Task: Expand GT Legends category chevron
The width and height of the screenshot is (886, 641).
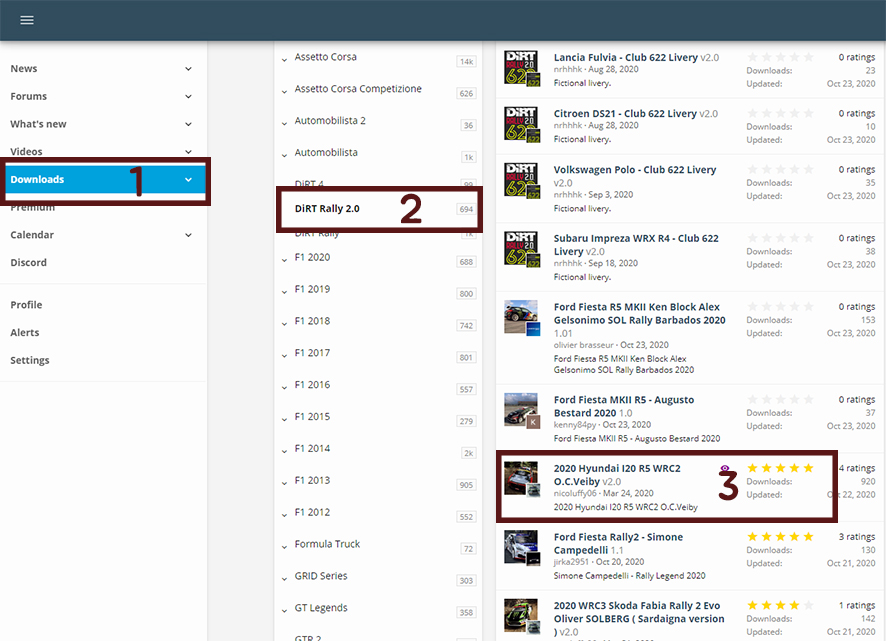Action: coord(284,610)
